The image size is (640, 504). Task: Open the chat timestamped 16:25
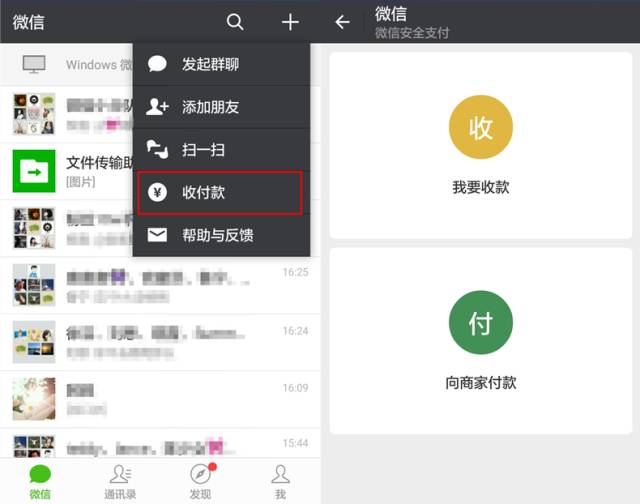160,284
